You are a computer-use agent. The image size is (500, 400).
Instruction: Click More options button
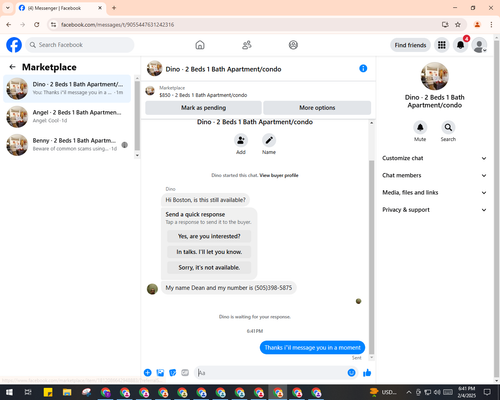click(317, 108)
